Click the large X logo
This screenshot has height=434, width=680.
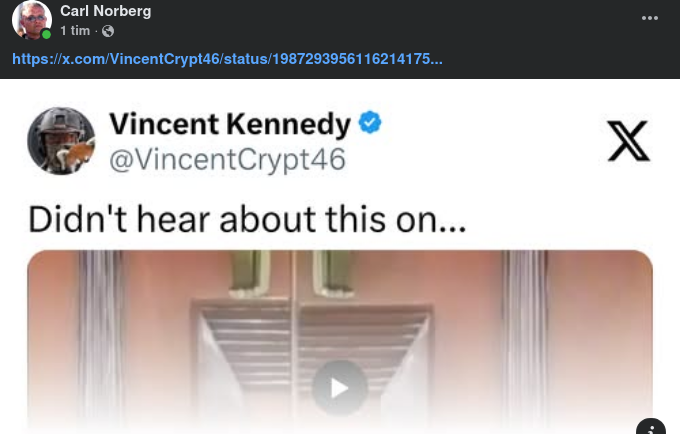click(628, 141)
